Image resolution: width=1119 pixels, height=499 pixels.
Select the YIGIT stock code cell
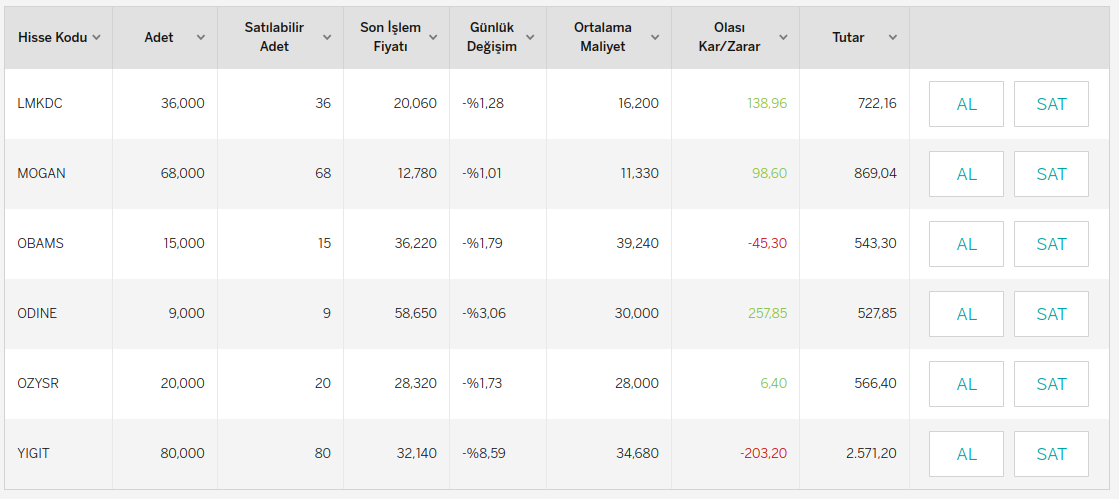pyautogui.click(x=59, y=454)
